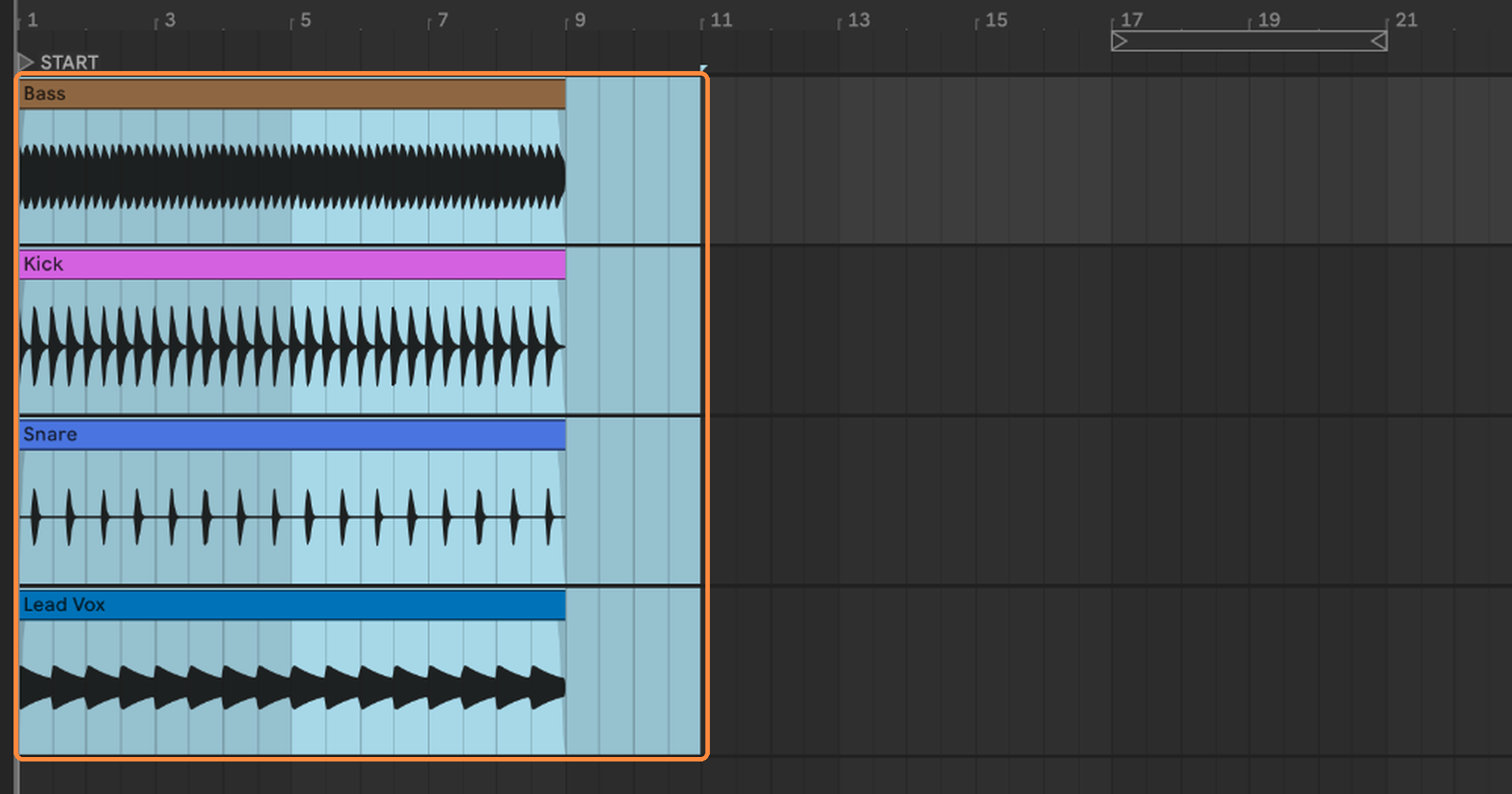Click bar 3 in the ruler
This screenshot has width=1512, height=794.
tap(170, 20)
